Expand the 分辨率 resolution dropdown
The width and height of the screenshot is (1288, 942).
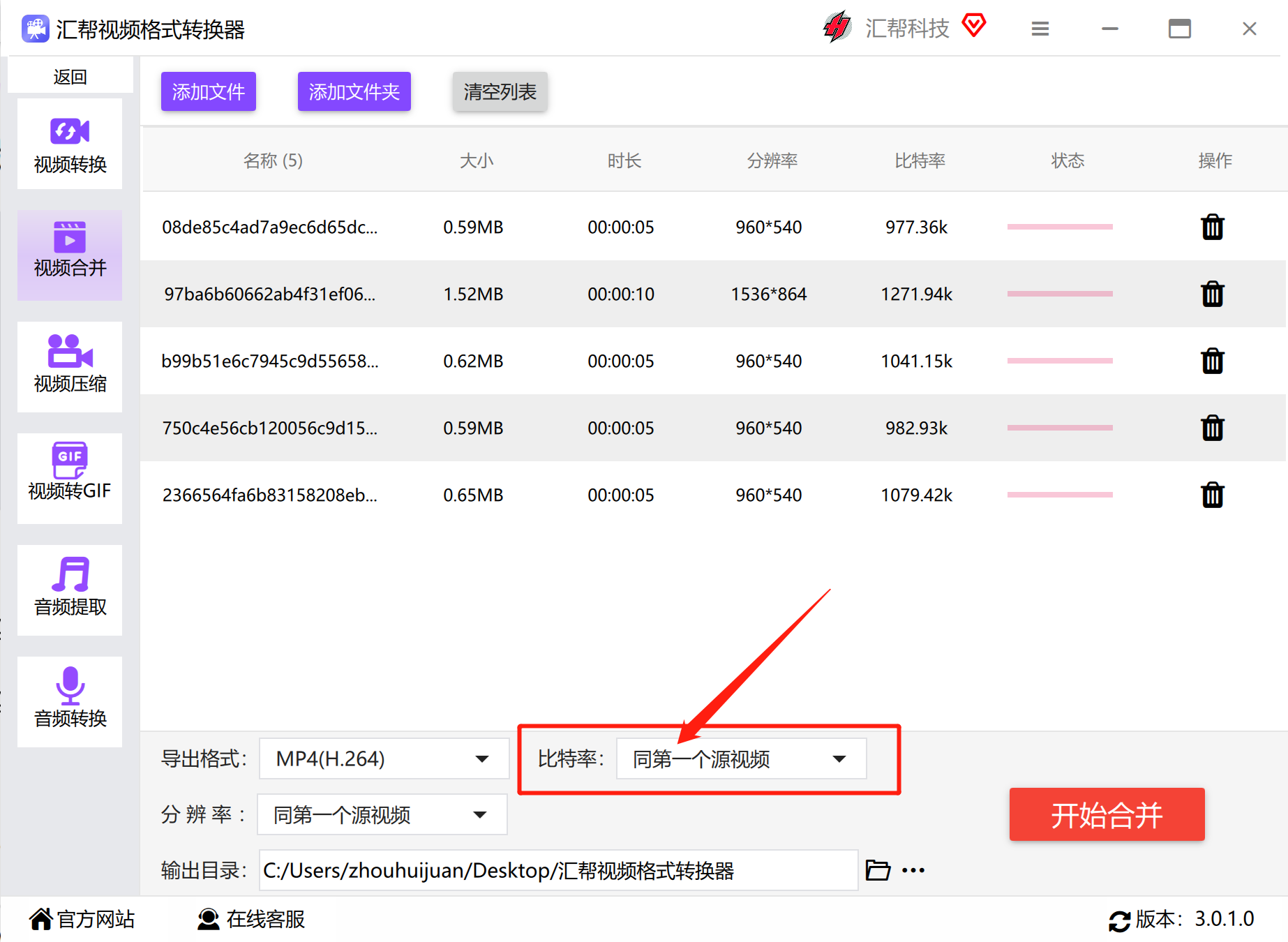(x=382, y=814)
